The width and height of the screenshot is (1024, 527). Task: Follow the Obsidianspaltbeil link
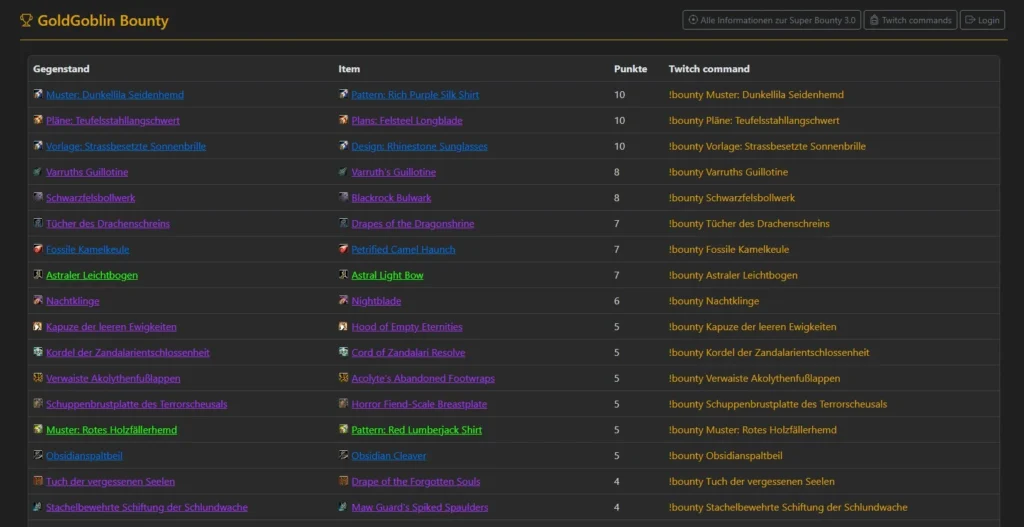click(x=84, y=456)
